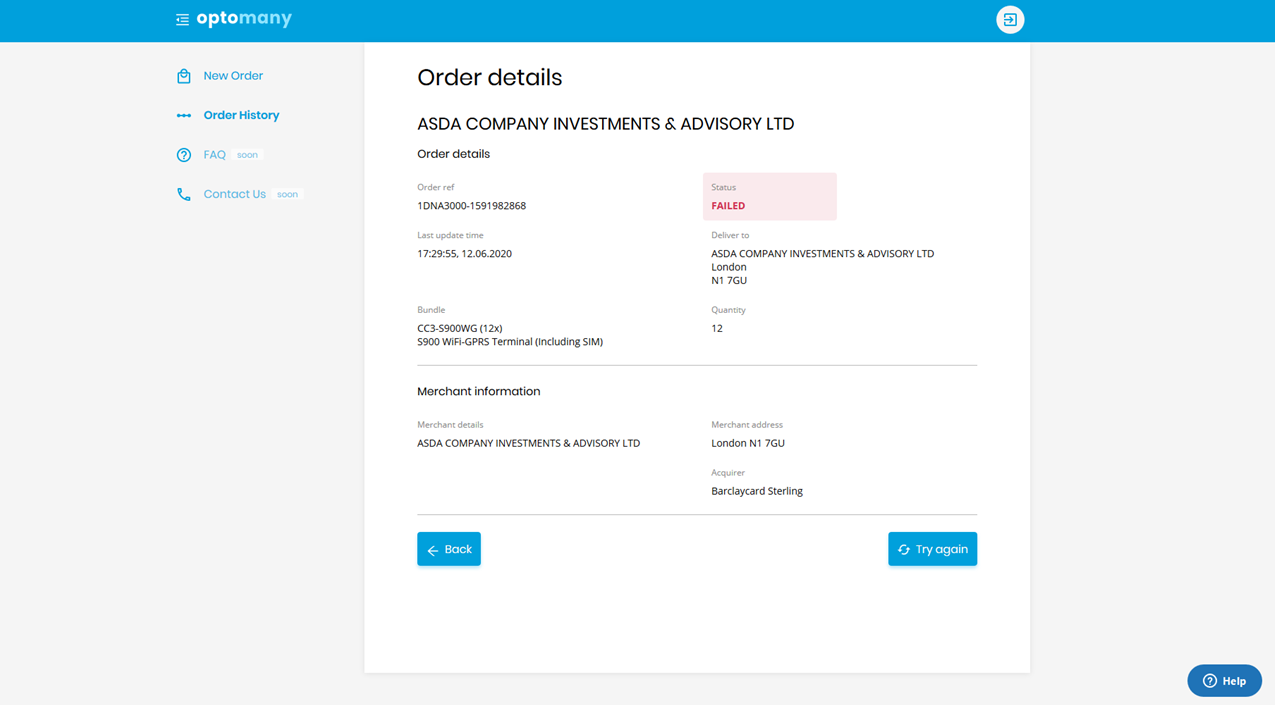Click the Merchant information heading
1275x705 pixels.
[x=478, y=391]
